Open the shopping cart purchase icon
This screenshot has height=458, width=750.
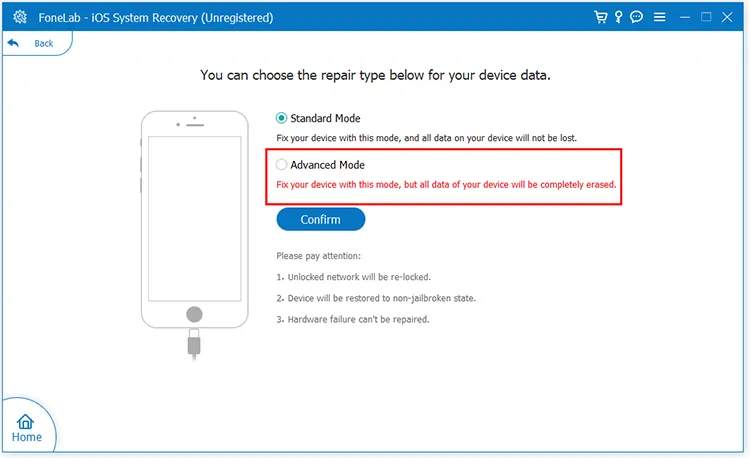click(600, 17)
